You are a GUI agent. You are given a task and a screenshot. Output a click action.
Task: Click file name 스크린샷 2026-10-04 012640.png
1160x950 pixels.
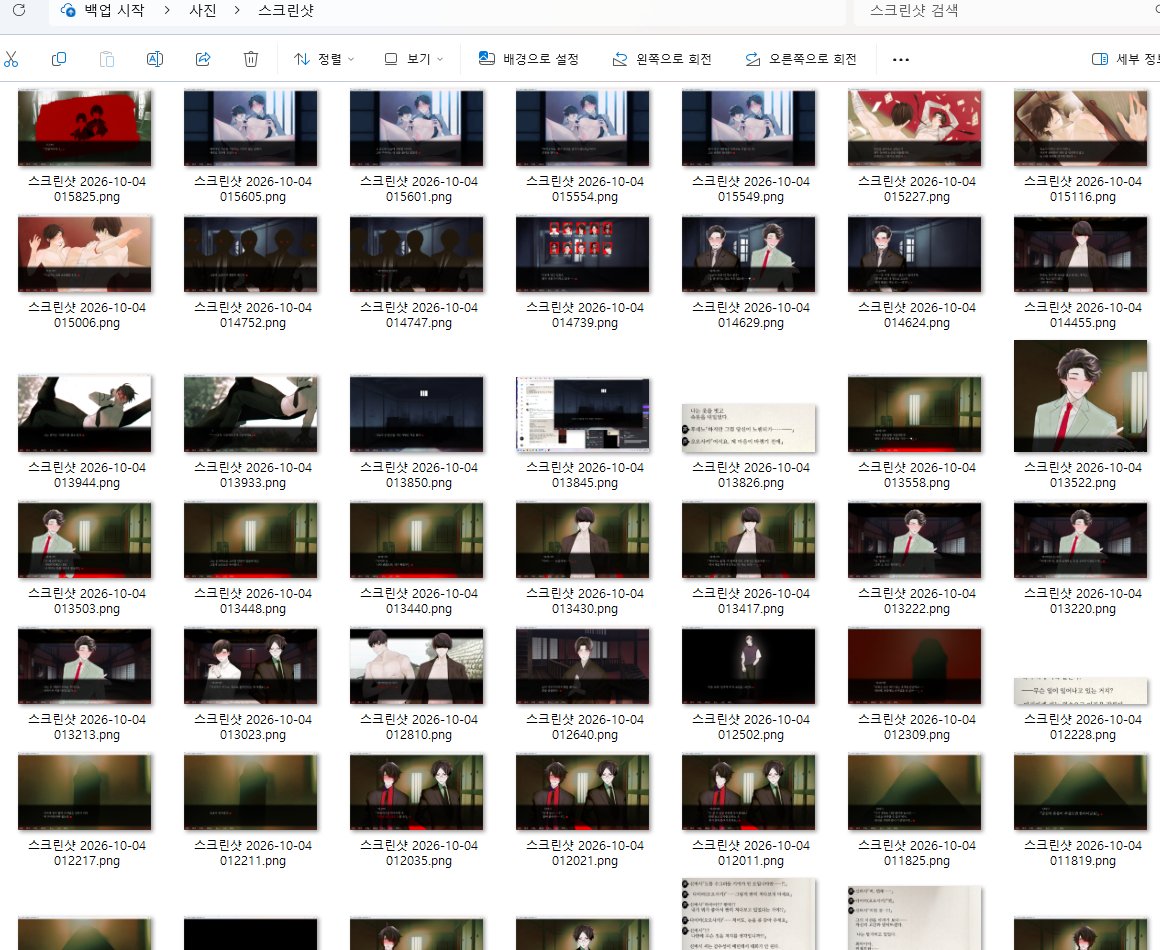pyautogui.click(x=584, y=727)
